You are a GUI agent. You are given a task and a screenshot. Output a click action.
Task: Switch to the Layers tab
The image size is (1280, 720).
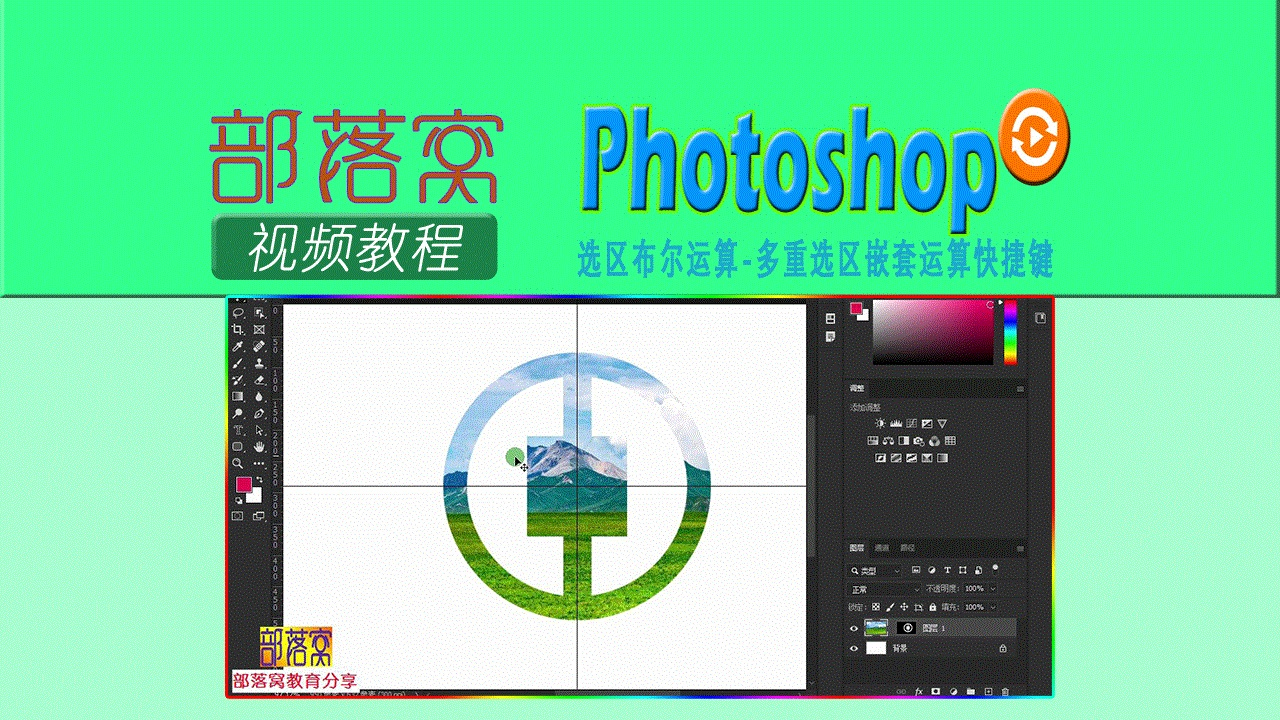(857, 548)
